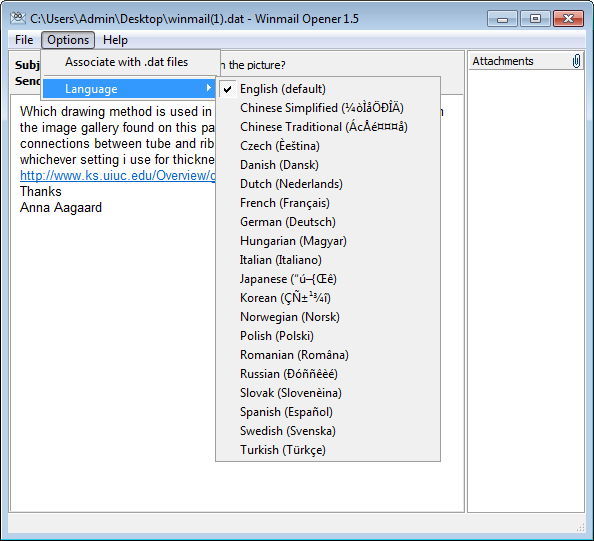Select German (Deutsch) language
The image size is (594, 541).
pos(328,222)
